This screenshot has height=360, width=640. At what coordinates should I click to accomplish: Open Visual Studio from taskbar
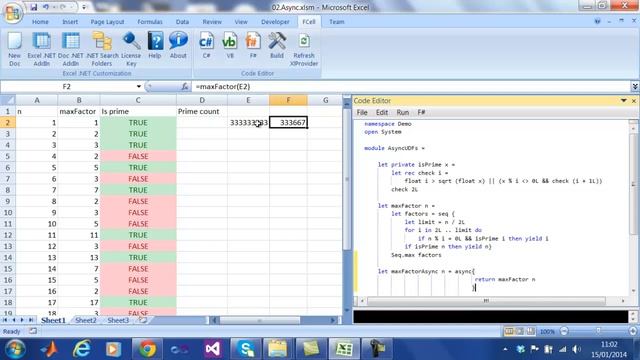(x=213, y=349)
